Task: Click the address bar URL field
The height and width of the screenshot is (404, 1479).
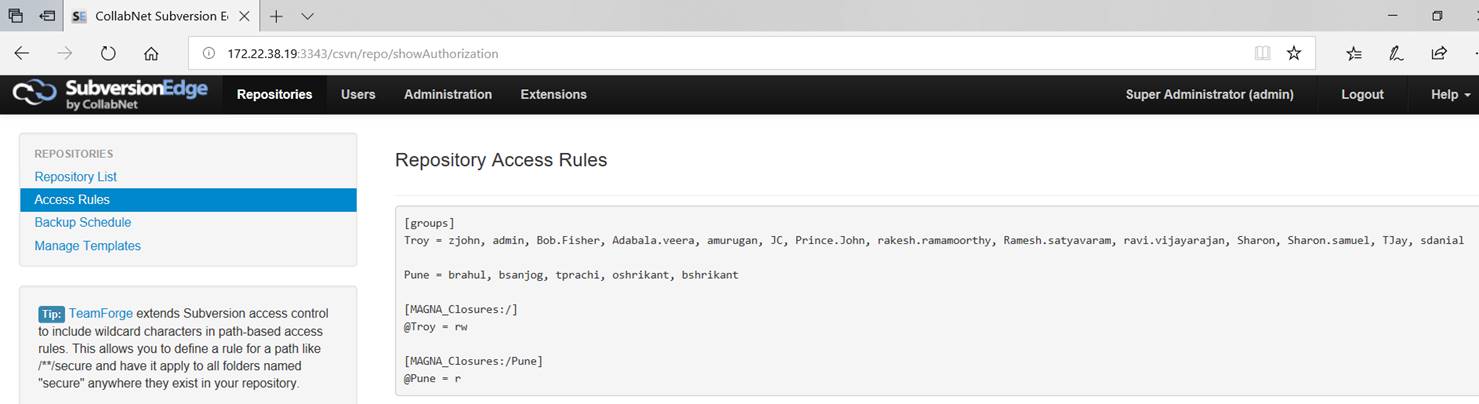Action: [720, 53]
